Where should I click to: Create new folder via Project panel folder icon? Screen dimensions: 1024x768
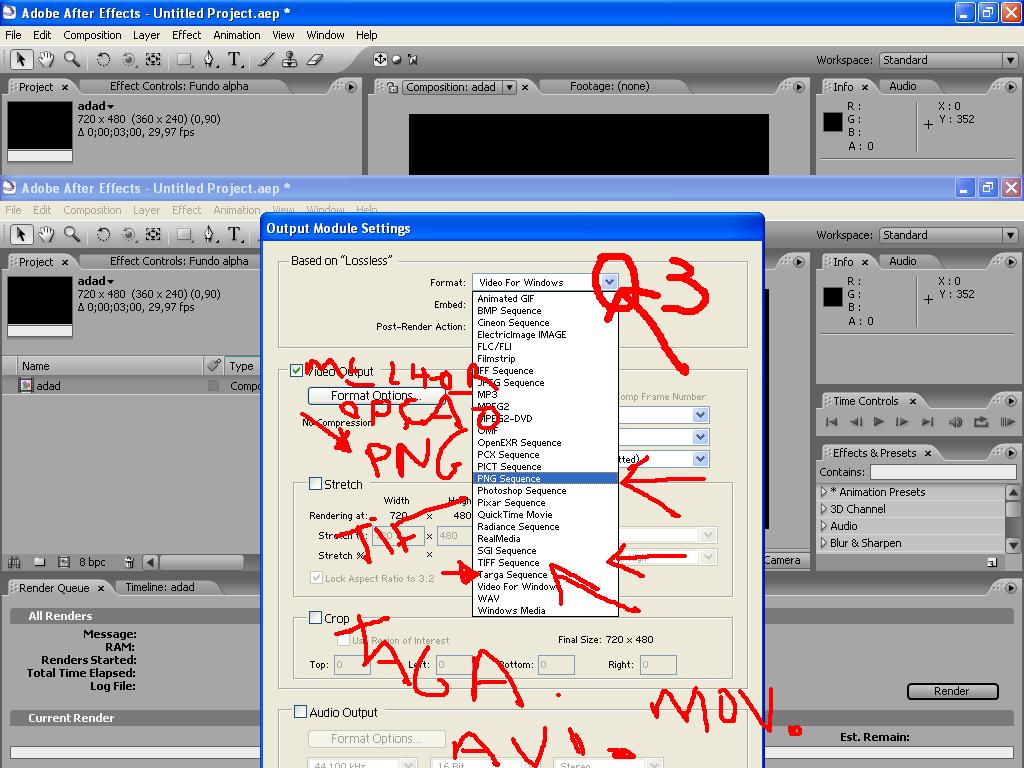(40, 562)
